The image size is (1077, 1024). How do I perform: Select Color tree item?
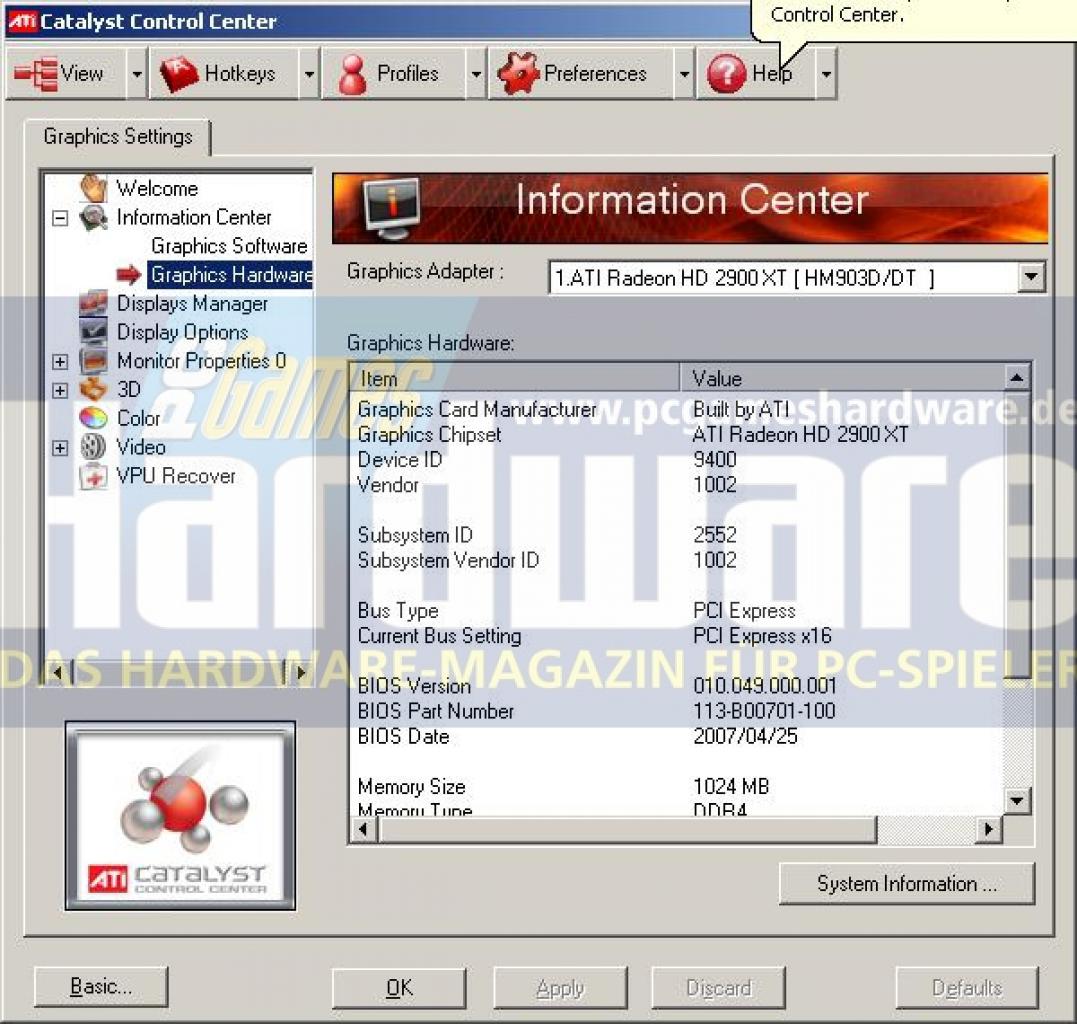click(138, 418)
